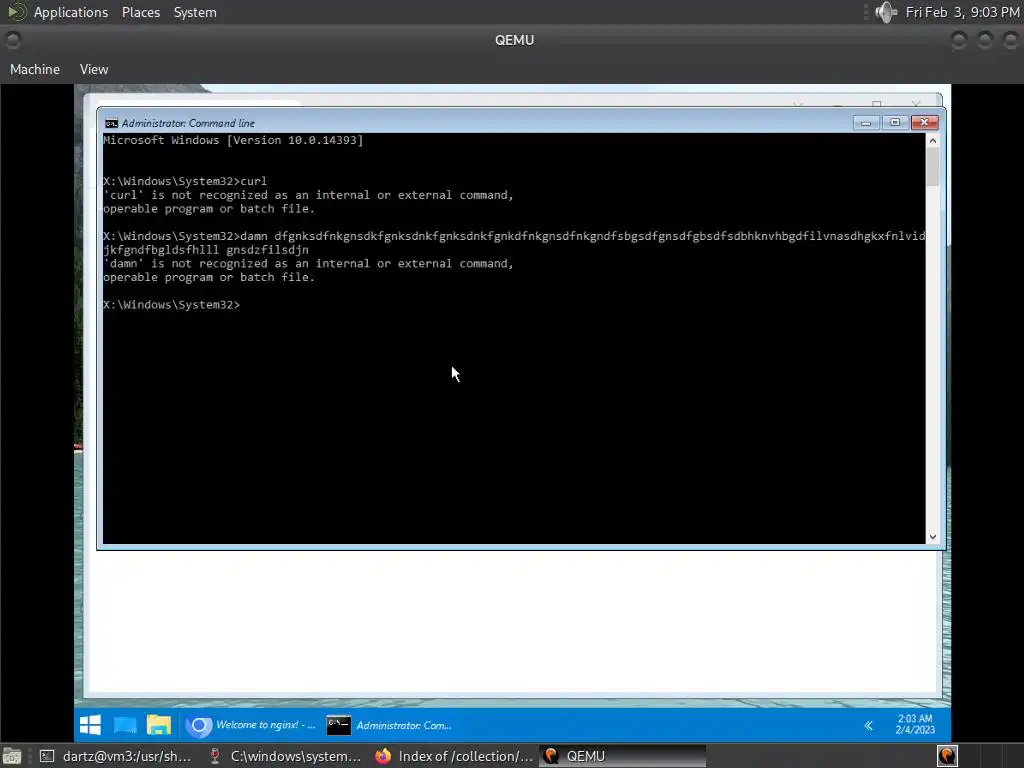
Task: Maximize the Administrator Command line window
Action: tap(895, 123)
